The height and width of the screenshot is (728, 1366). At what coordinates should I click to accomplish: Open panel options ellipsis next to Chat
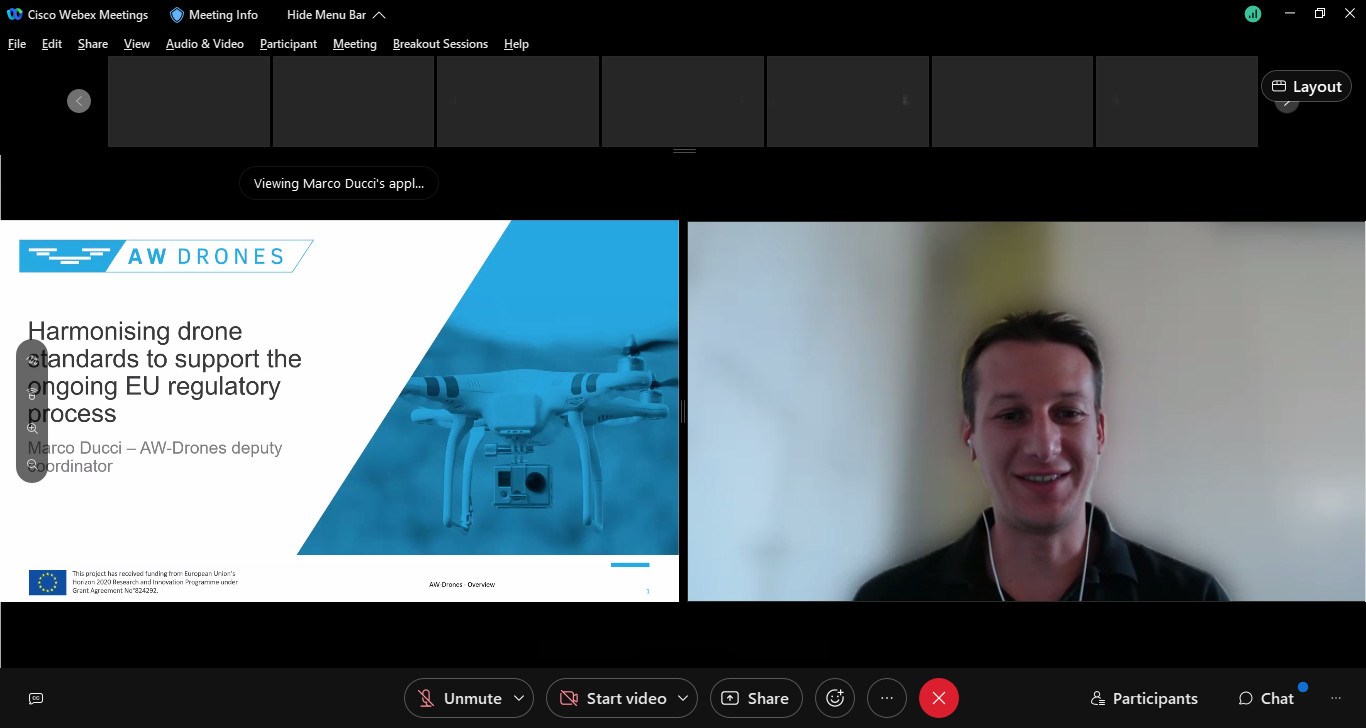(1335, 698)
